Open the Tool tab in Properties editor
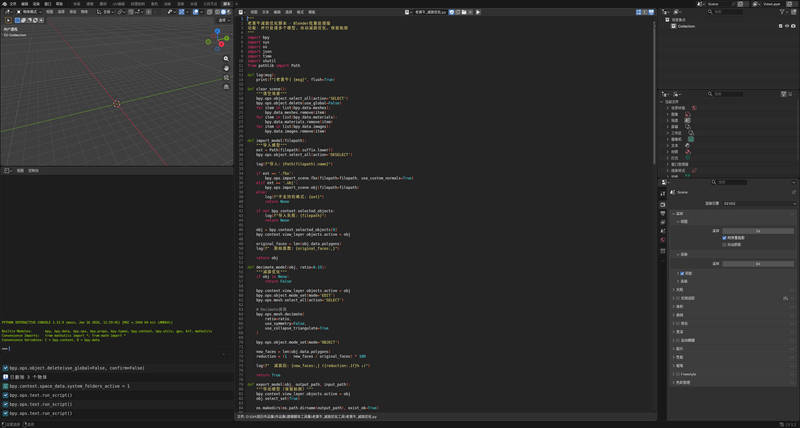Viewport: 800px width, 428px height. pos(662,194)
